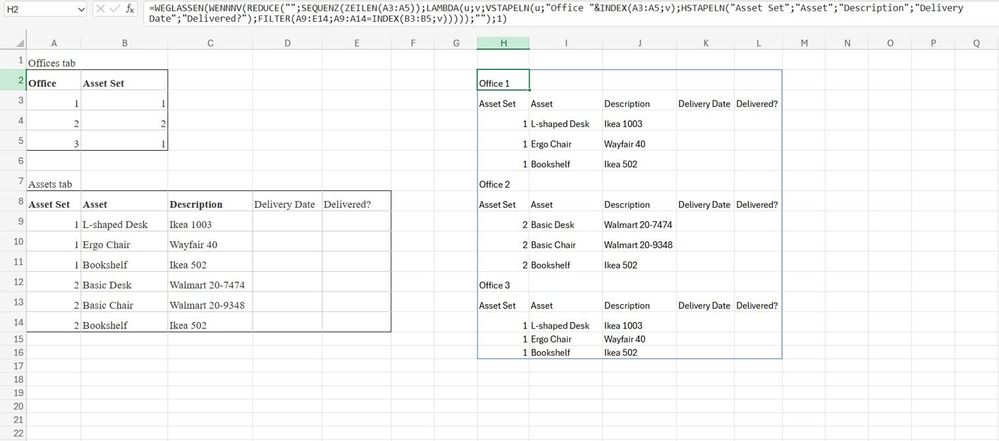Click 'Walmart 20-7474' in column J
Image resolution: width=999 pixels, height=441 pixels.
tap(640, 222)
